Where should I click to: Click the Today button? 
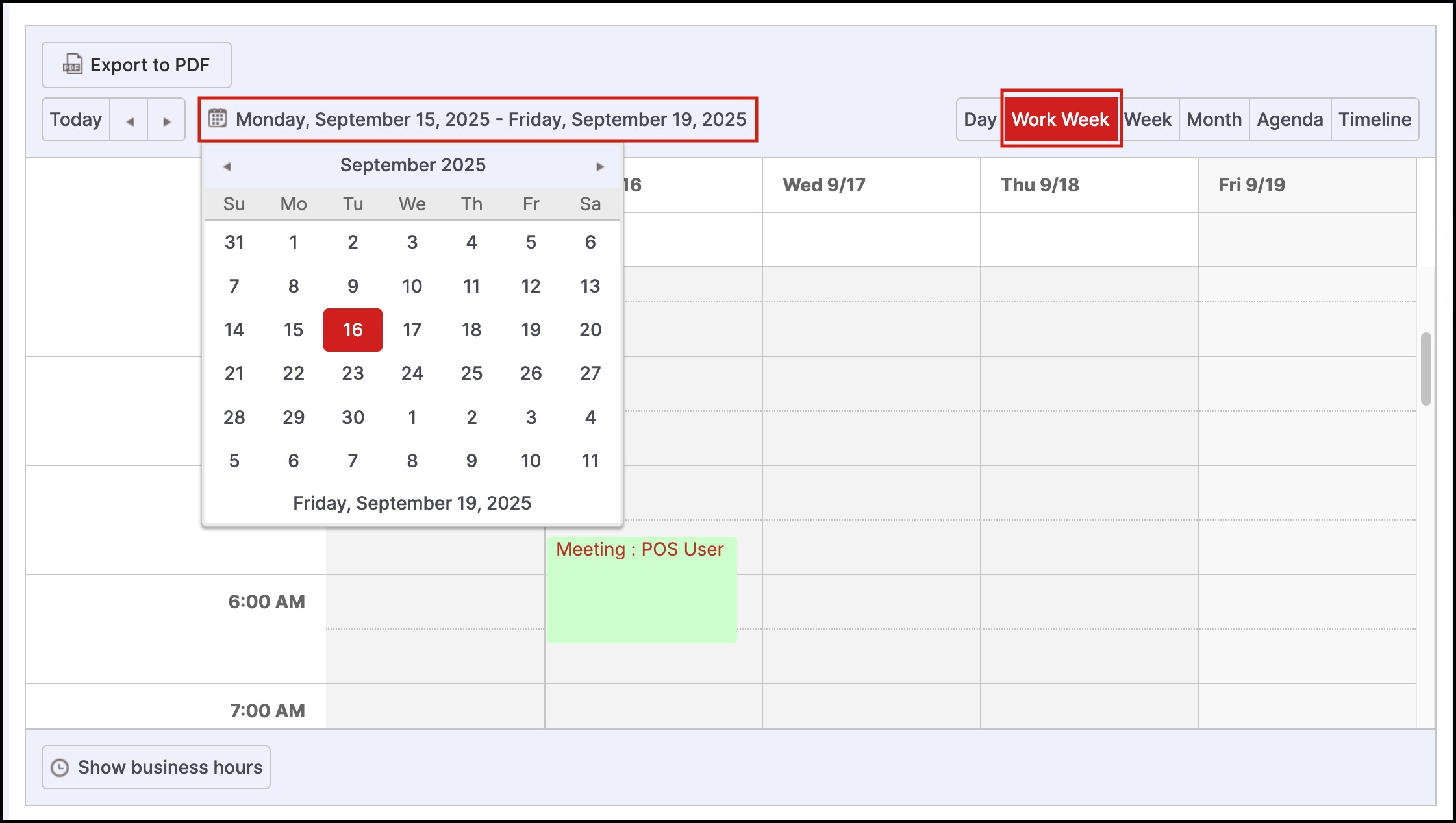pyautogui.click(x=76, y=119)
